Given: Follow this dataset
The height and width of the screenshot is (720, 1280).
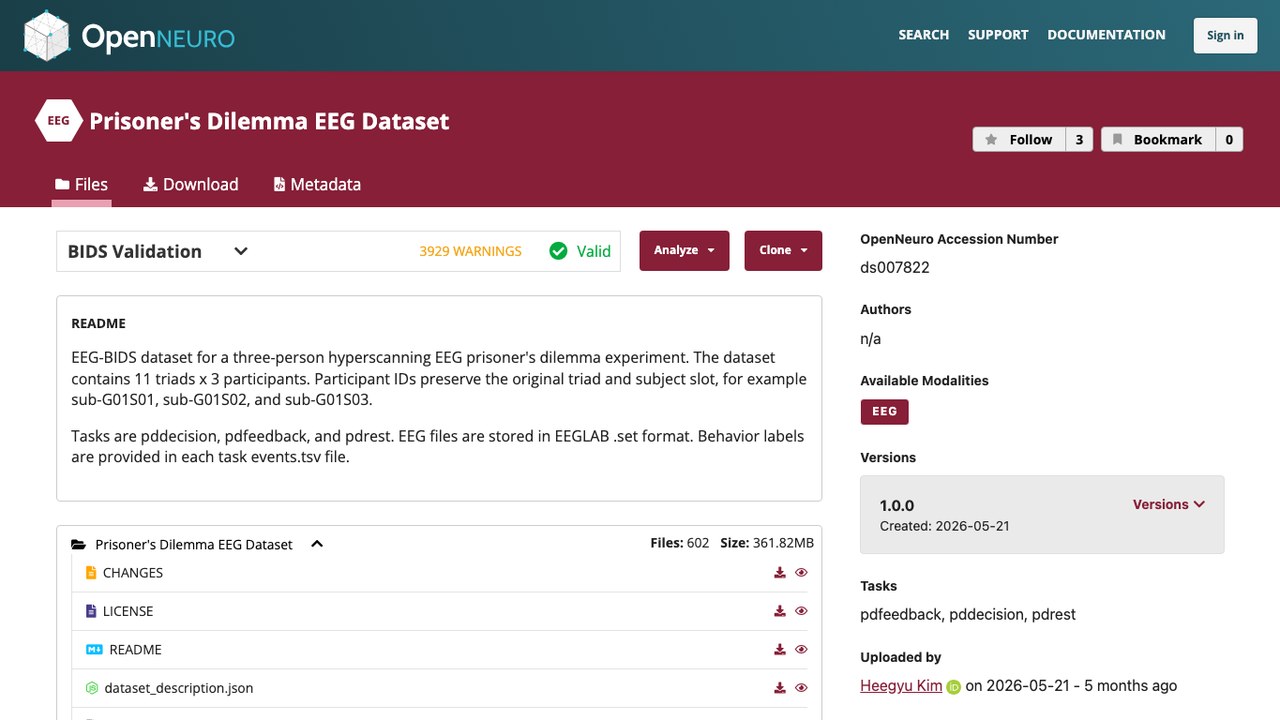Looking at the screenshot, I should click(x=1019, y=140).
